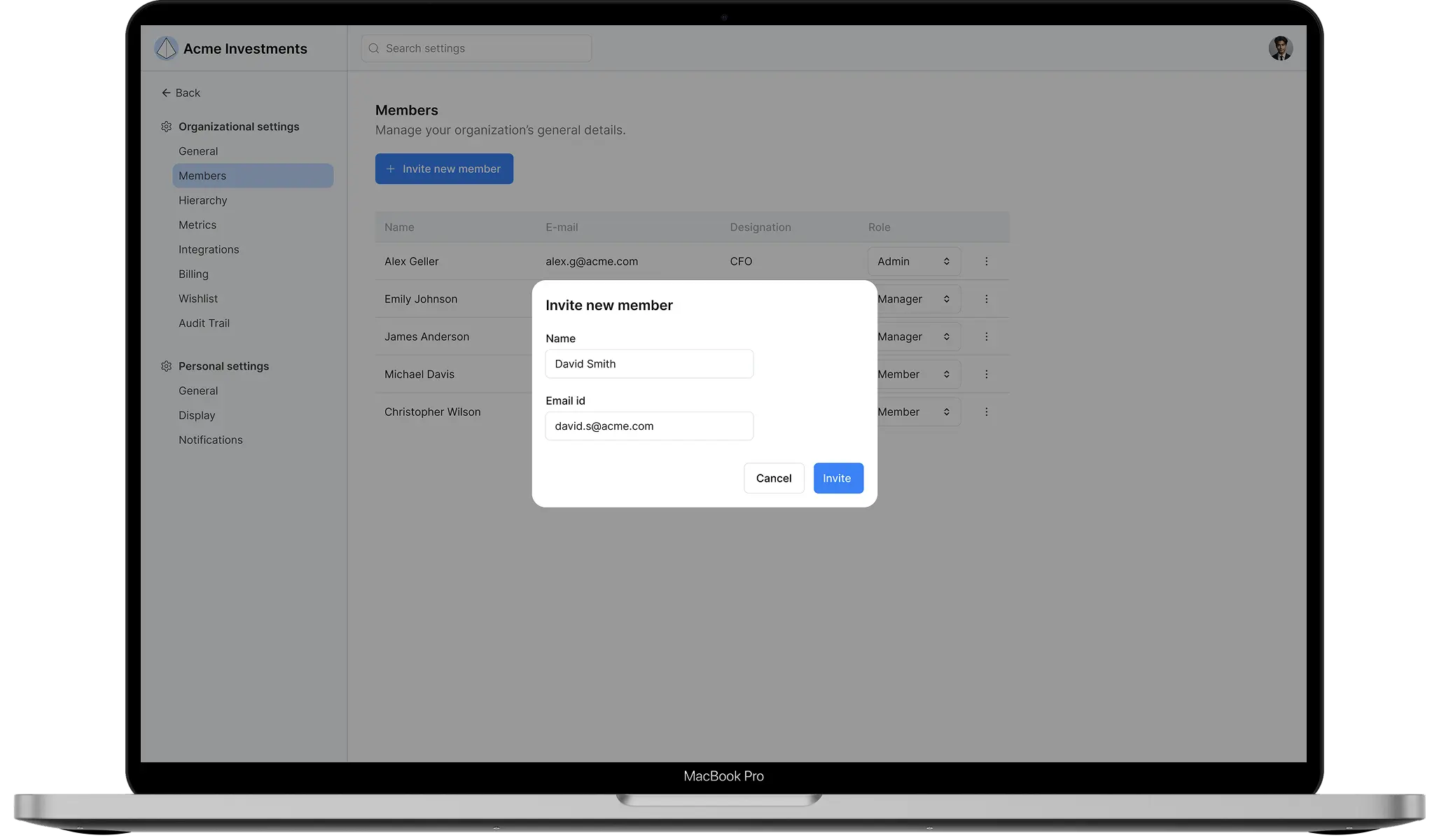Expand the Member role dropdown for Michael Davis

point(919,374)
